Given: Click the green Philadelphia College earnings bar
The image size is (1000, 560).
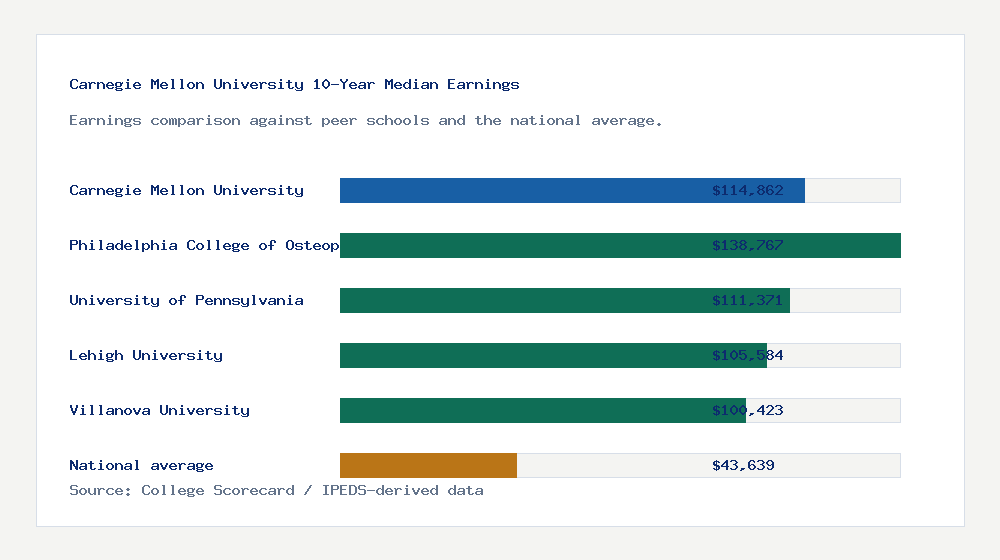Looking at the screenshot, I should point(620,246).
